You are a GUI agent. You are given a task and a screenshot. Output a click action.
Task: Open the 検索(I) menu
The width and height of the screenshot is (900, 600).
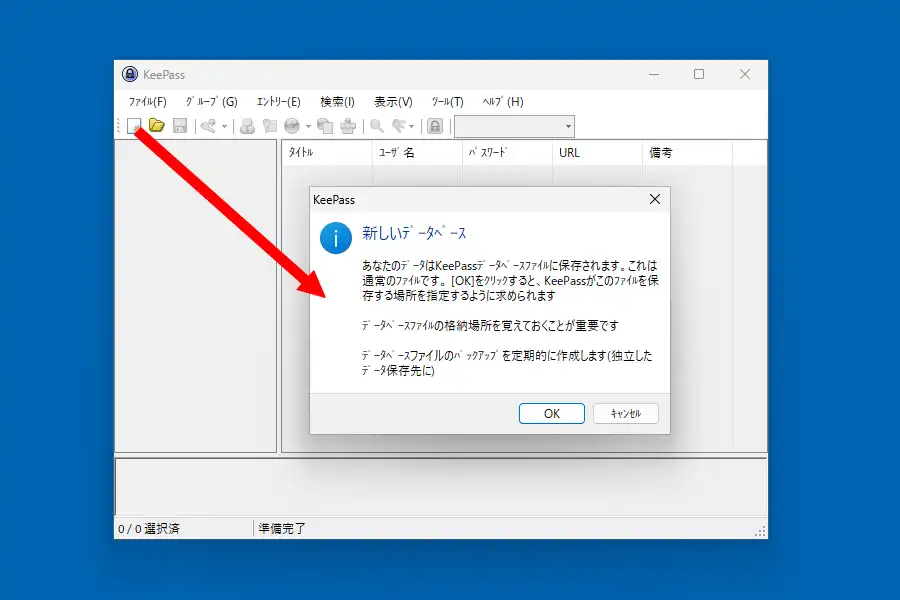[338, 102]
